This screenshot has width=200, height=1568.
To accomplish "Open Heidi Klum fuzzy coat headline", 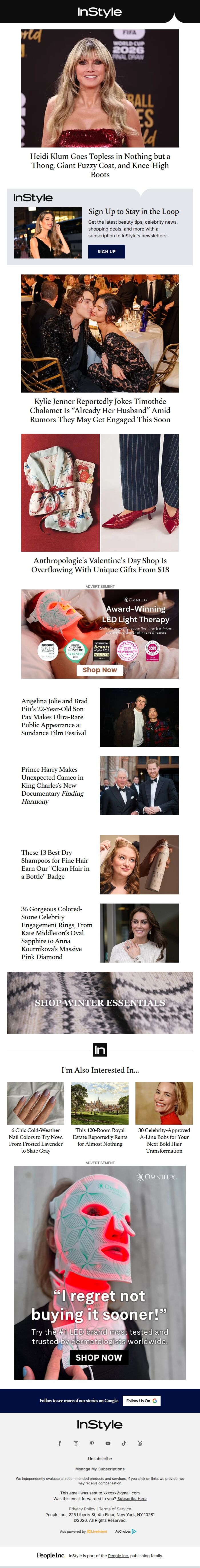I will pyautogui.click(x=100, y=165).
